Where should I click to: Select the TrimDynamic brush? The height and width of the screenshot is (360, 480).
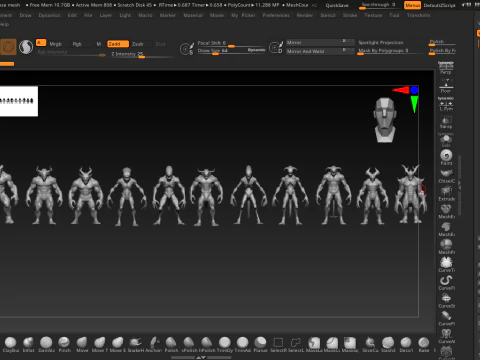tap(225, 343)
